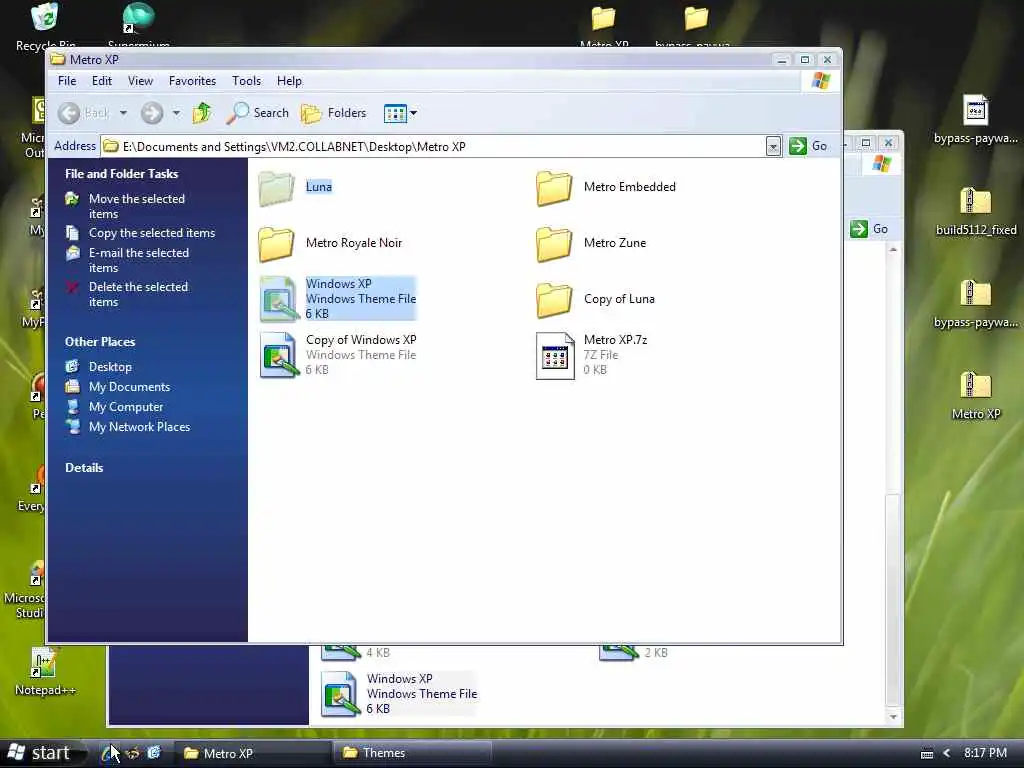This screenshot has width=1024, height=768.
Task: Open the Views dropdown arrow
Action: pos(413,114)
